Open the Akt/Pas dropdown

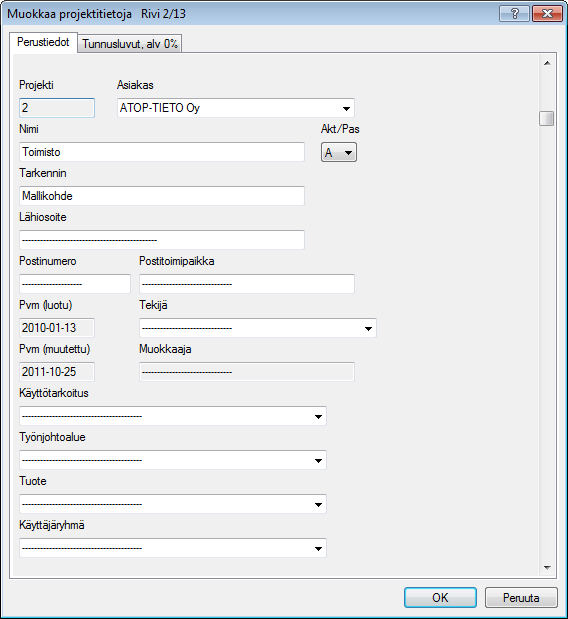(339, 152)
